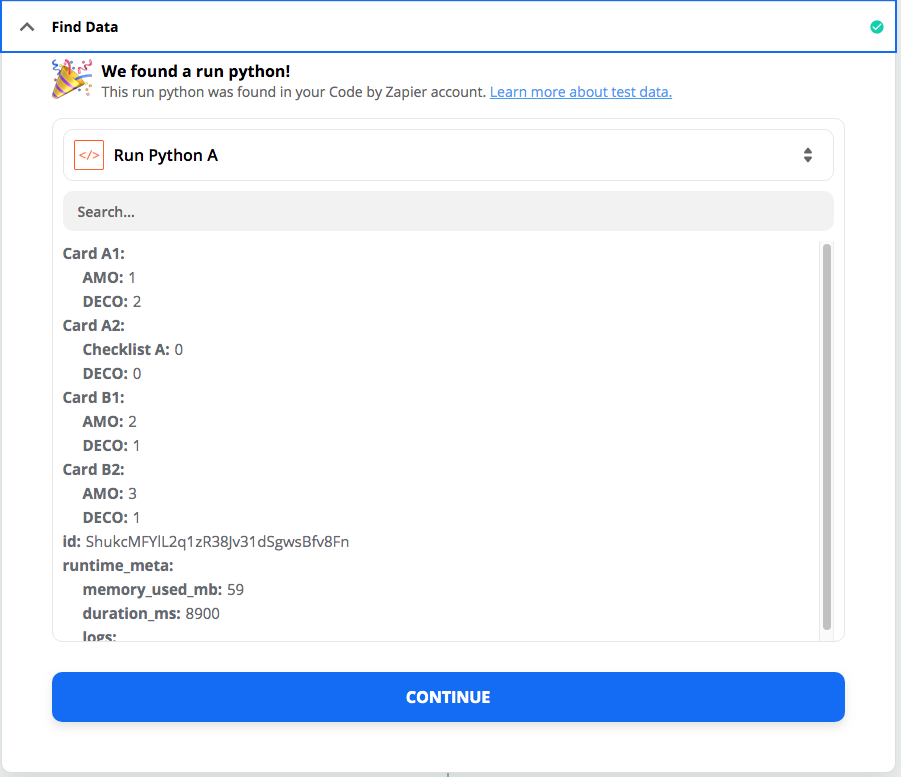
Task: Click the id ShukcMFYlL2q1zR38Jv31dSgwsBfv8Fn row
Action: point(206,542)
